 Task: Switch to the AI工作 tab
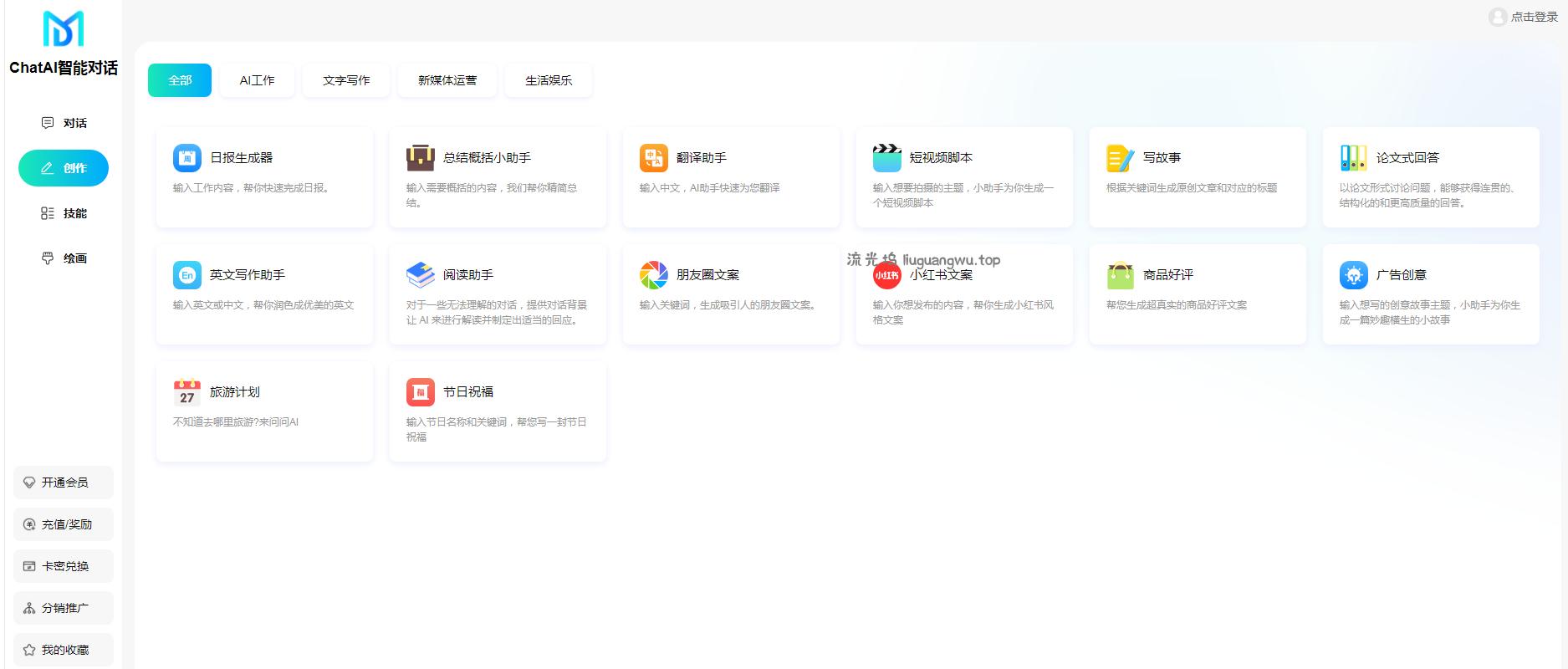tap(257, 80)
